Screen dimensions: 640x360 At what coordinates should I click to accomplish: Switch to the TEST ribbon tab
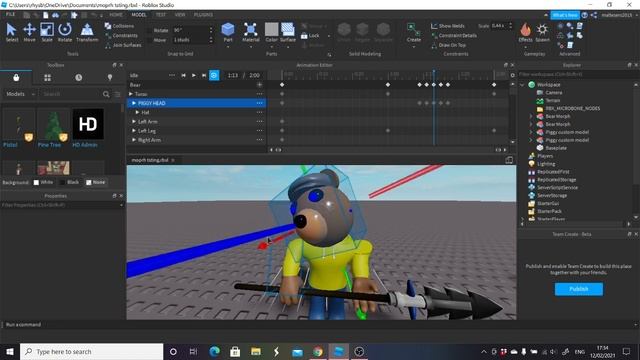pos(160,15)
